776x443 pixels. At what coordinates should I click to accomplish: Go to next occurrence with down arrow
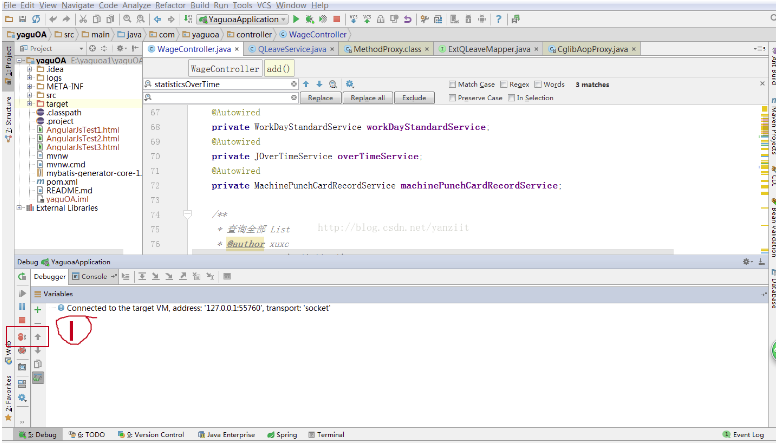pyautogui.click(x=319, y=84)
